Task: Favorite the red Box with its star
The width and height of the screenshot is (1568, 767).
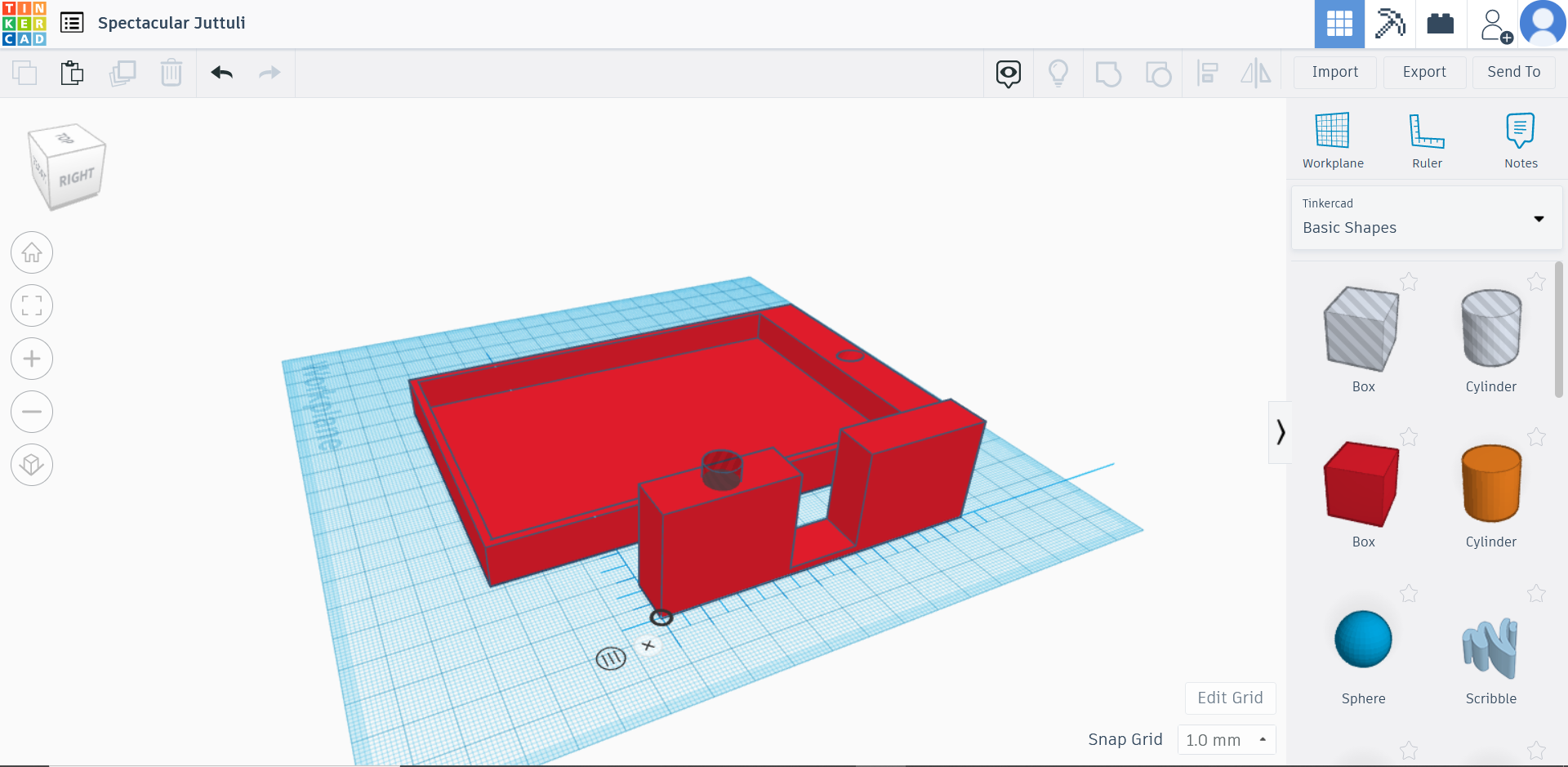Action: tap(1409, 437)
